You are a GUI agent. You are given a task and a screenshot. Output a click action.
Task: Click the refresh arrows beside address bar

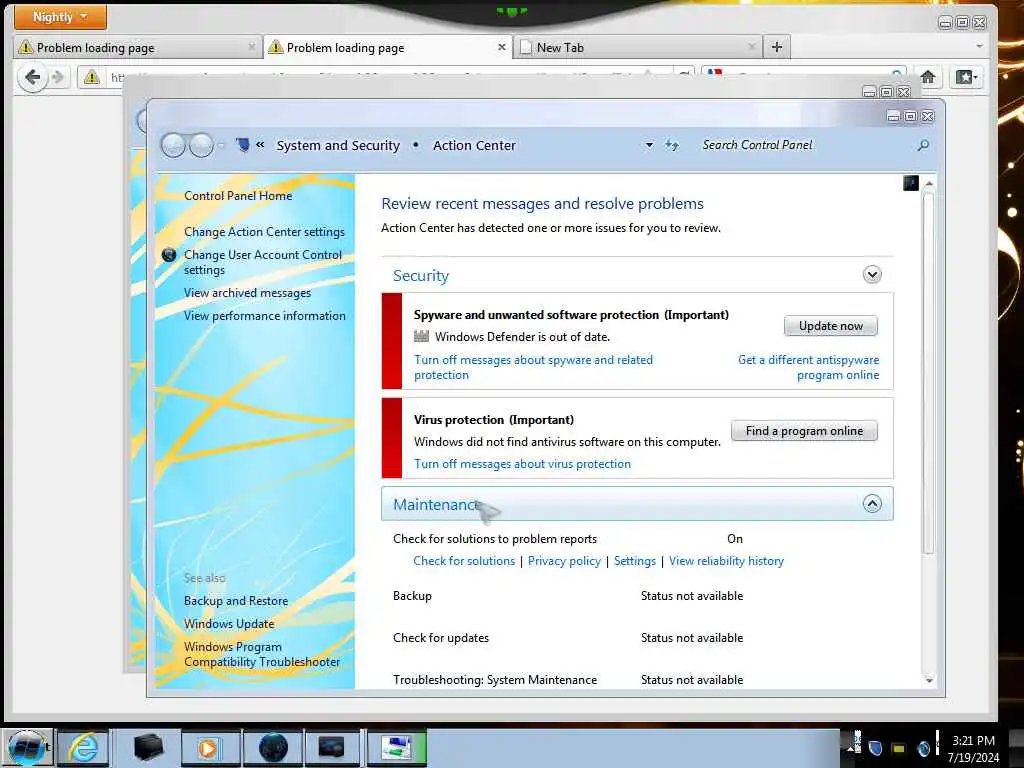pyautogui.click(x=671, y=145)
